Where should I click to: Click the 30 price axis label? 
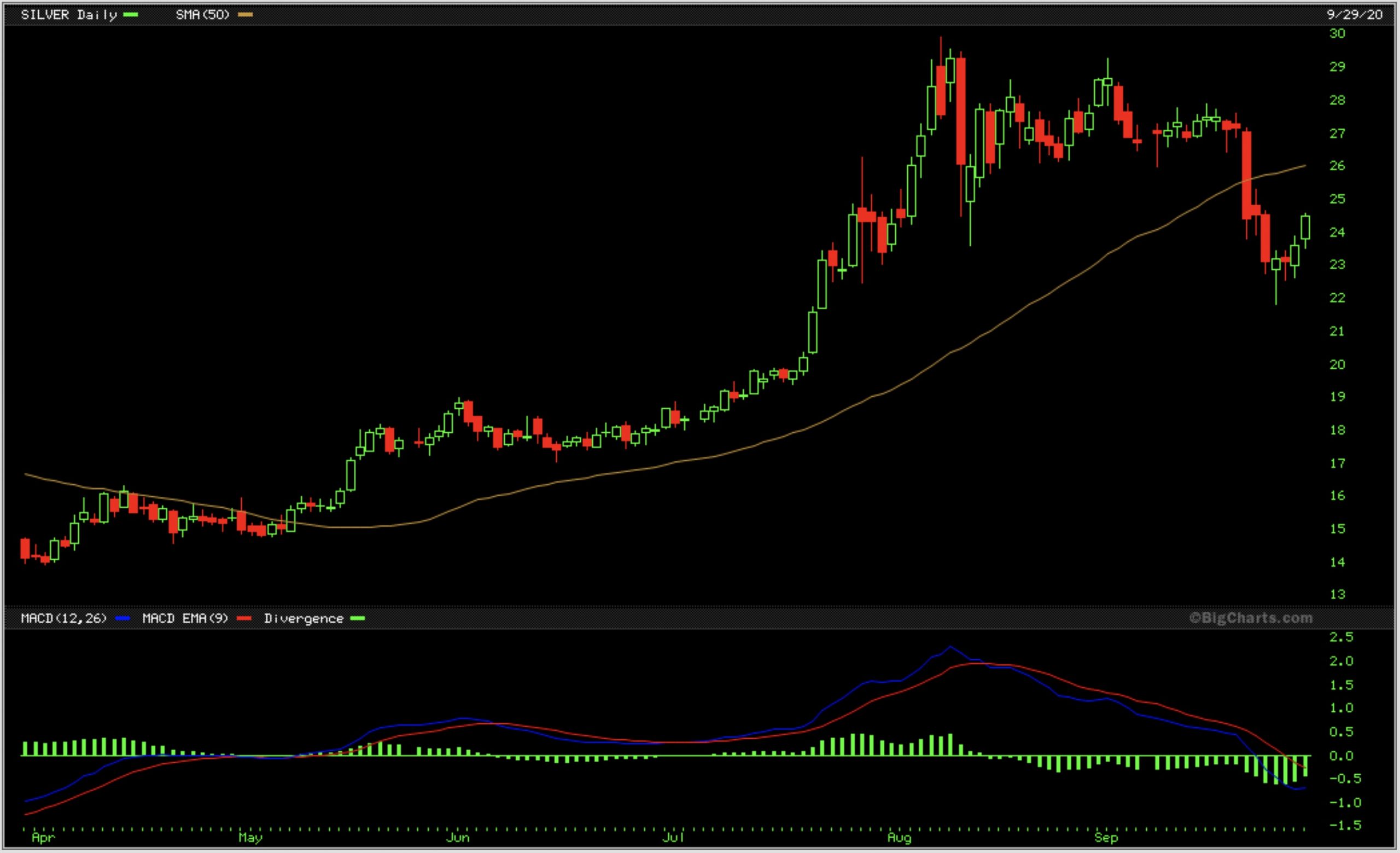tap(1337, 33)
